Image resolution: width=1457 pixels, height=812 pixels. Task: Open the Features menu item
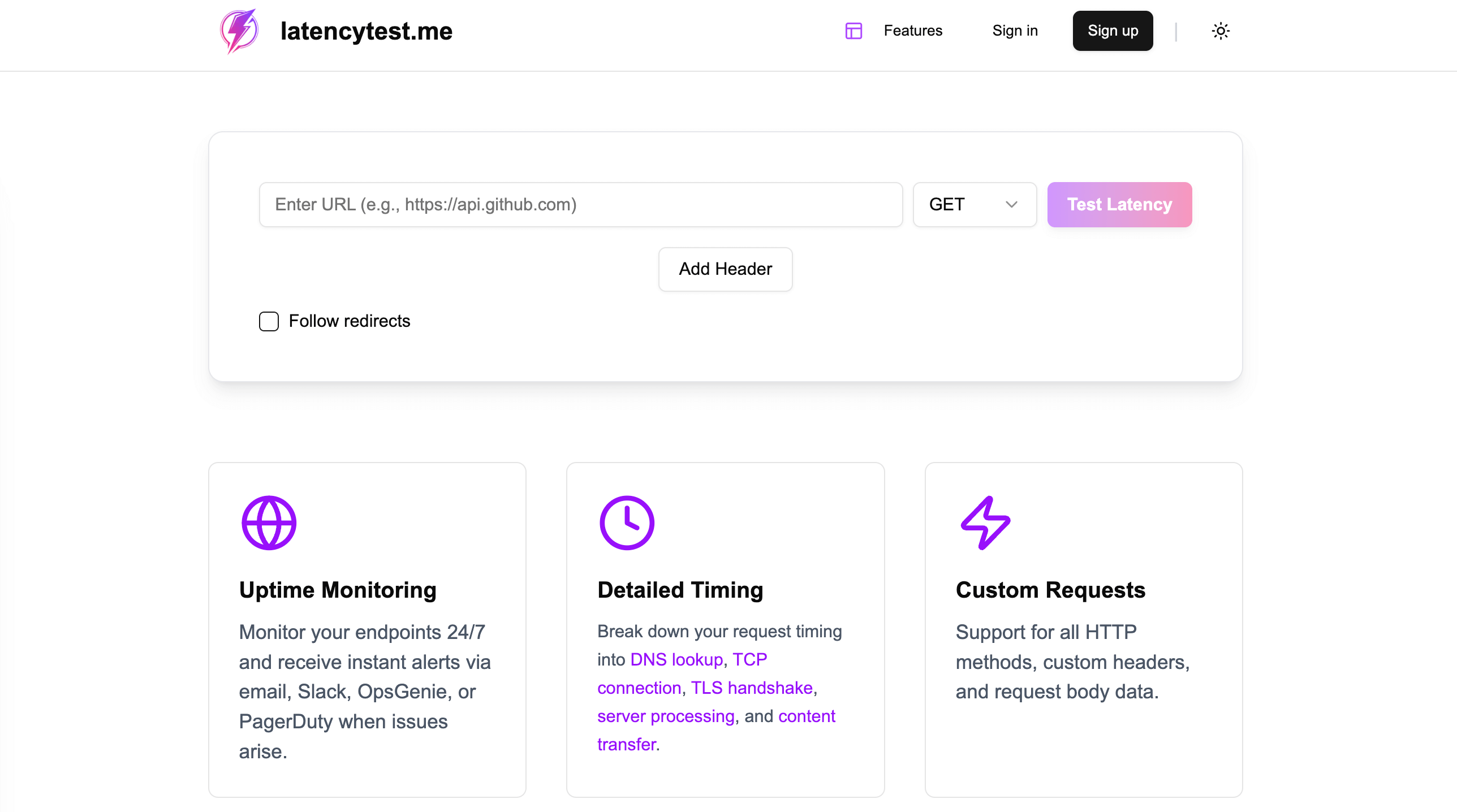[x=912, y=31]
